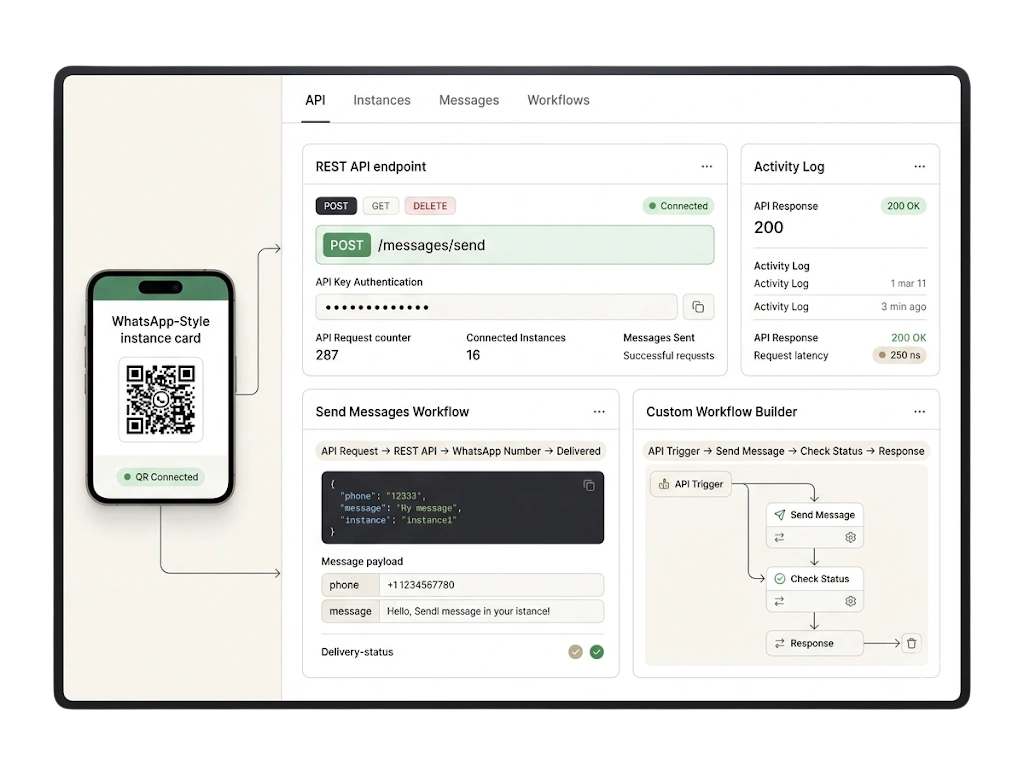The height and width of the screenshot is (765, 1024).
Task: Click the API Response value 200
Action: pyautogui.click(x=769, y=227)
